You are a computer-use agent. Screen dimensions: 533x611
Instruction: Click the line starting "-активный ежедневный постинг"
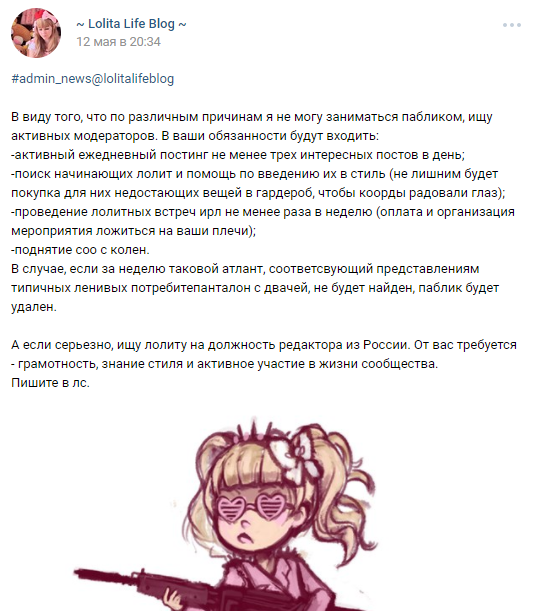coord(238,155)
